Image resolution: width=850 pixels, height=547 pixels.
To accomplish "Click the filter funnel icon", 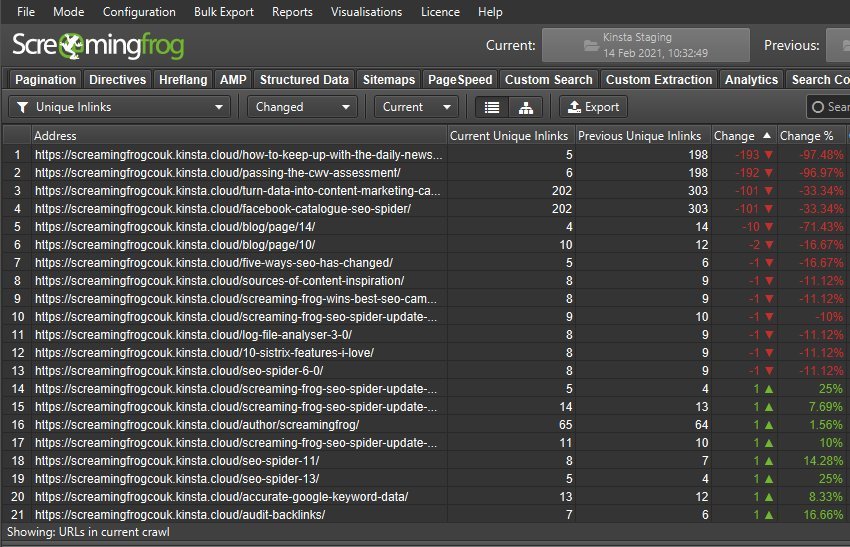I will coord(21,107).
